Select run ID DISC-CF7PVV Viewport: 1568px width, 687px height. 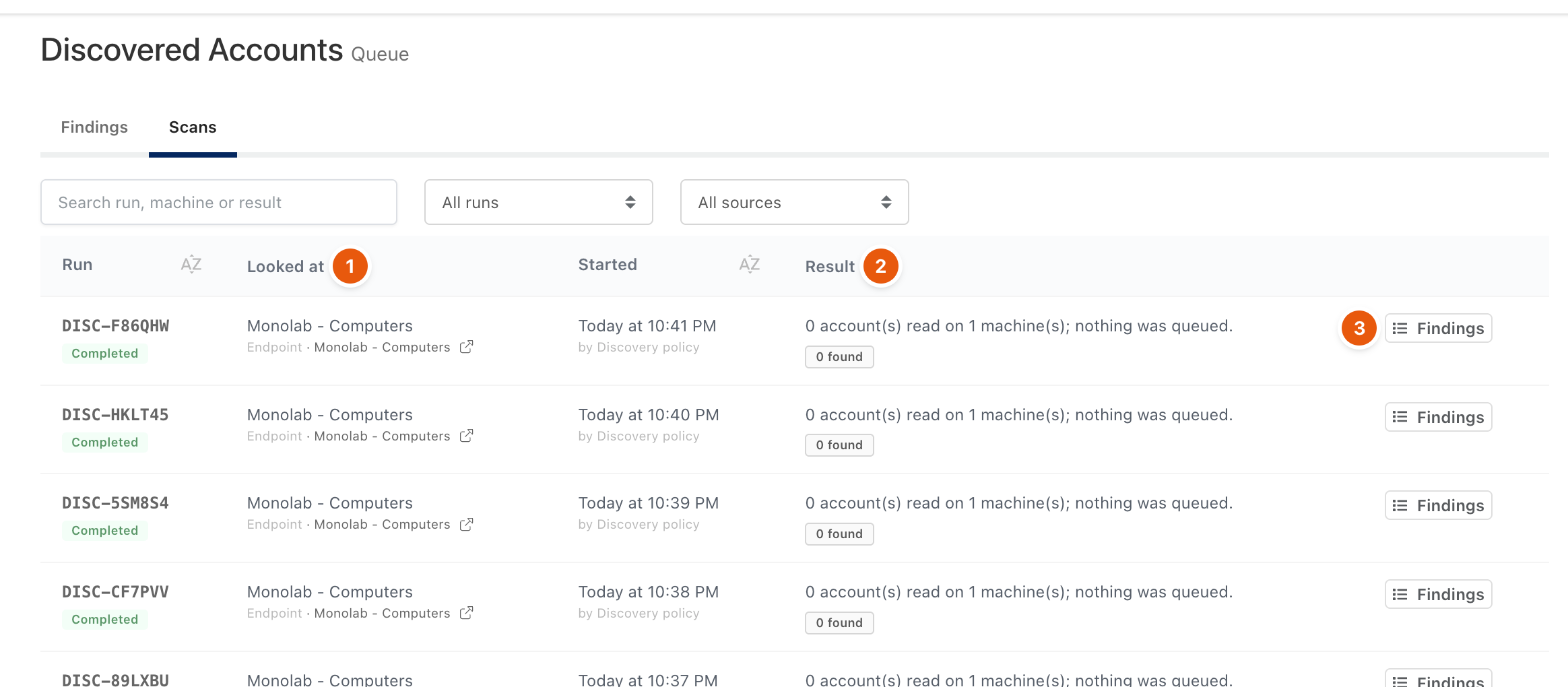point(115,592)
